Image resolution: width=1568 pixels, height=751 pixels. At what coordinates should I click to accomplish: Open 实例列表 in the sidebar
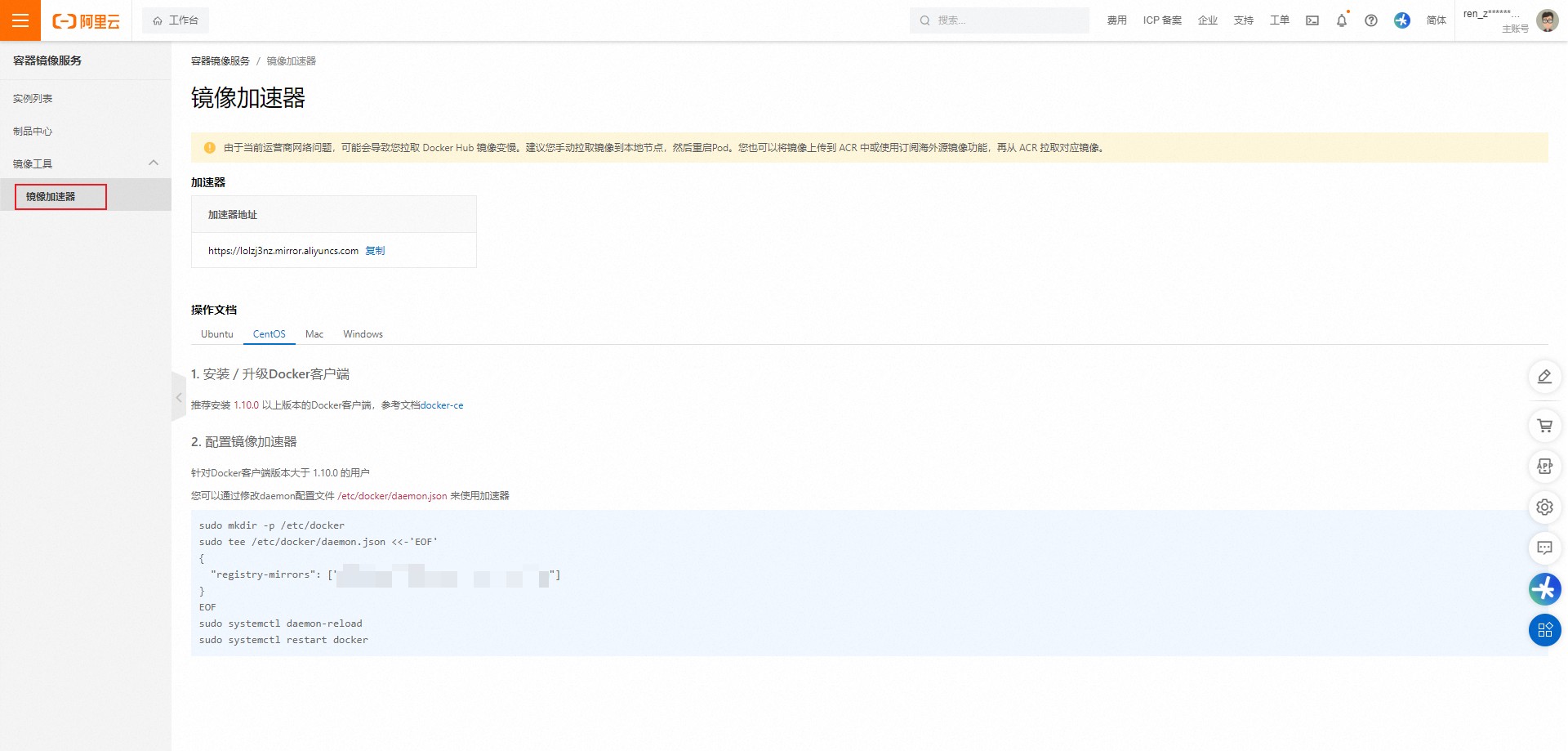pos(33,99)
